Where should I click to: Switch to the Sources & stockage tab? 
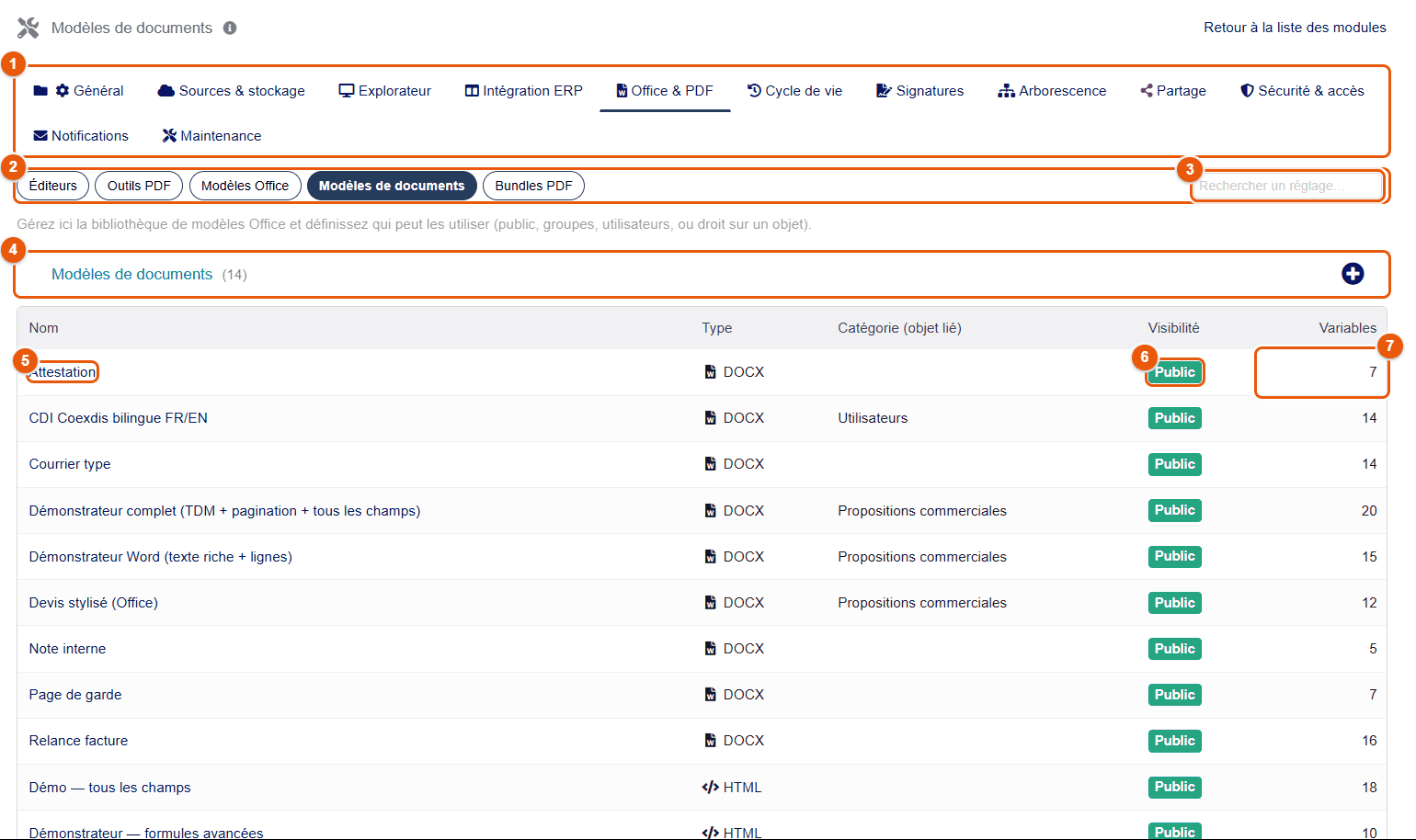pos(231,91)
